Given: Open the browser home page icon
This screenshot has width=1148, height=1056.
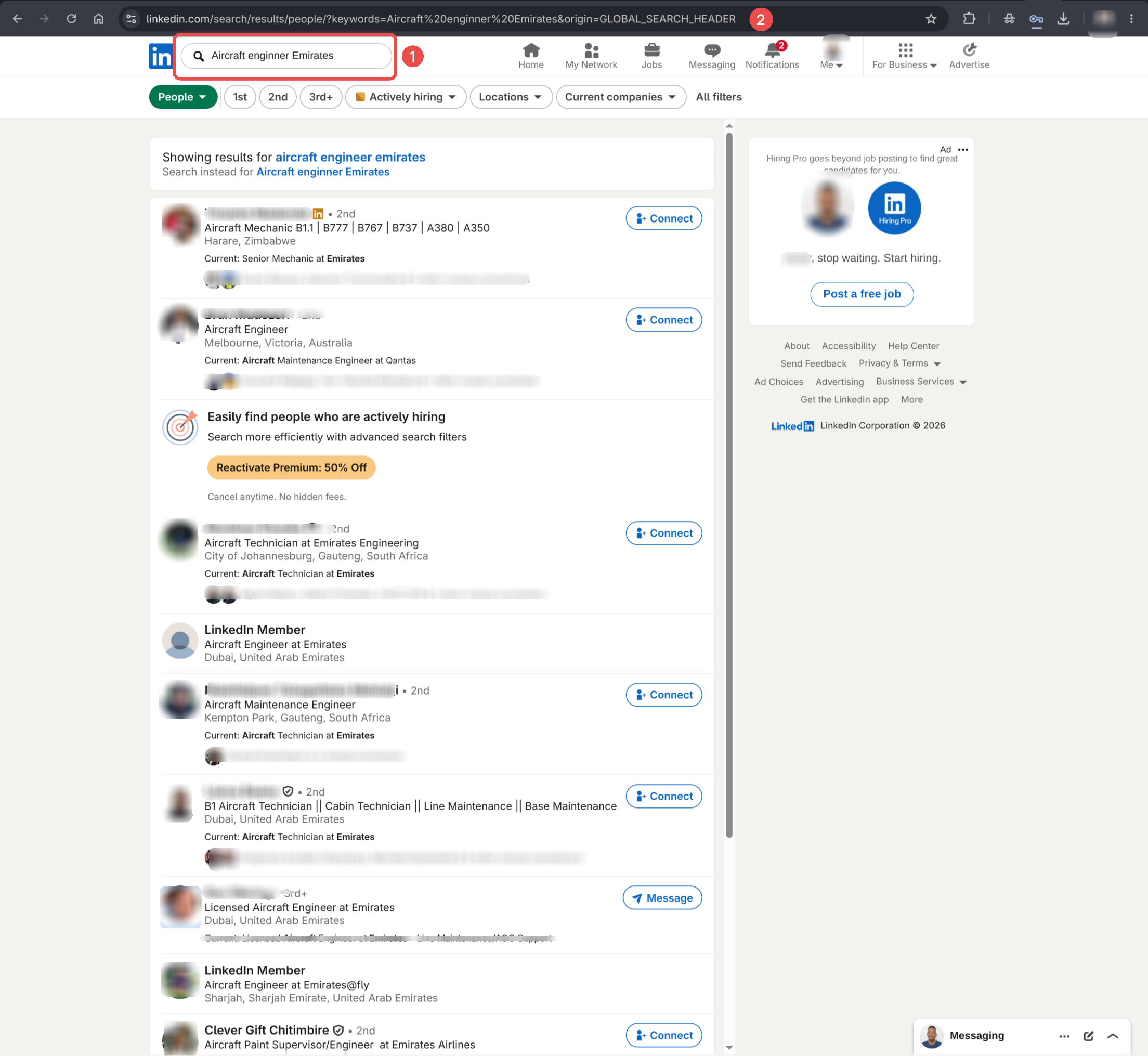Looking at the screenshot, I should (98, 19).
